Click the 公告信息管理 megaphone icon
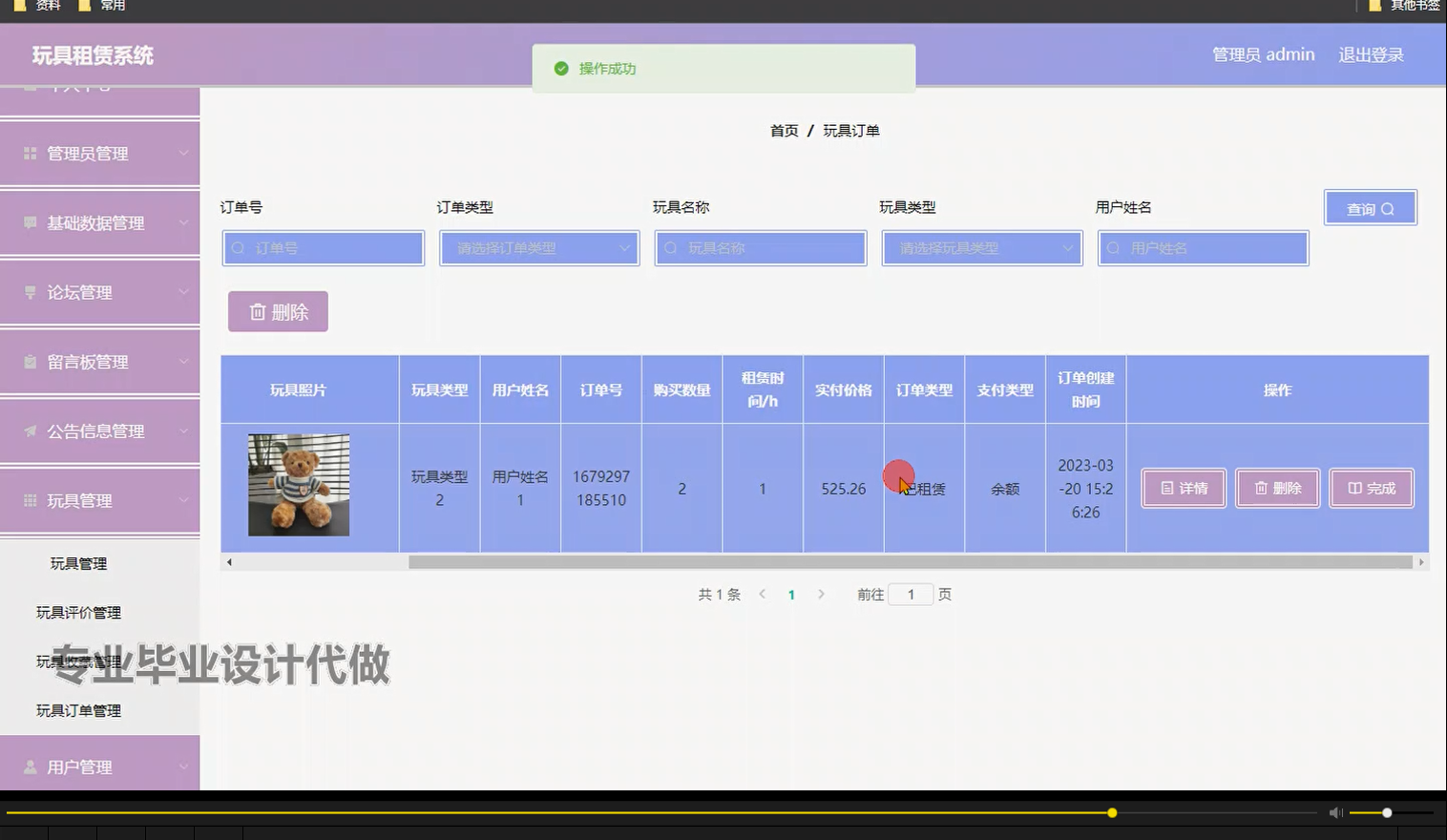Viewport: 1447px width, 840px height. point(30,430)
